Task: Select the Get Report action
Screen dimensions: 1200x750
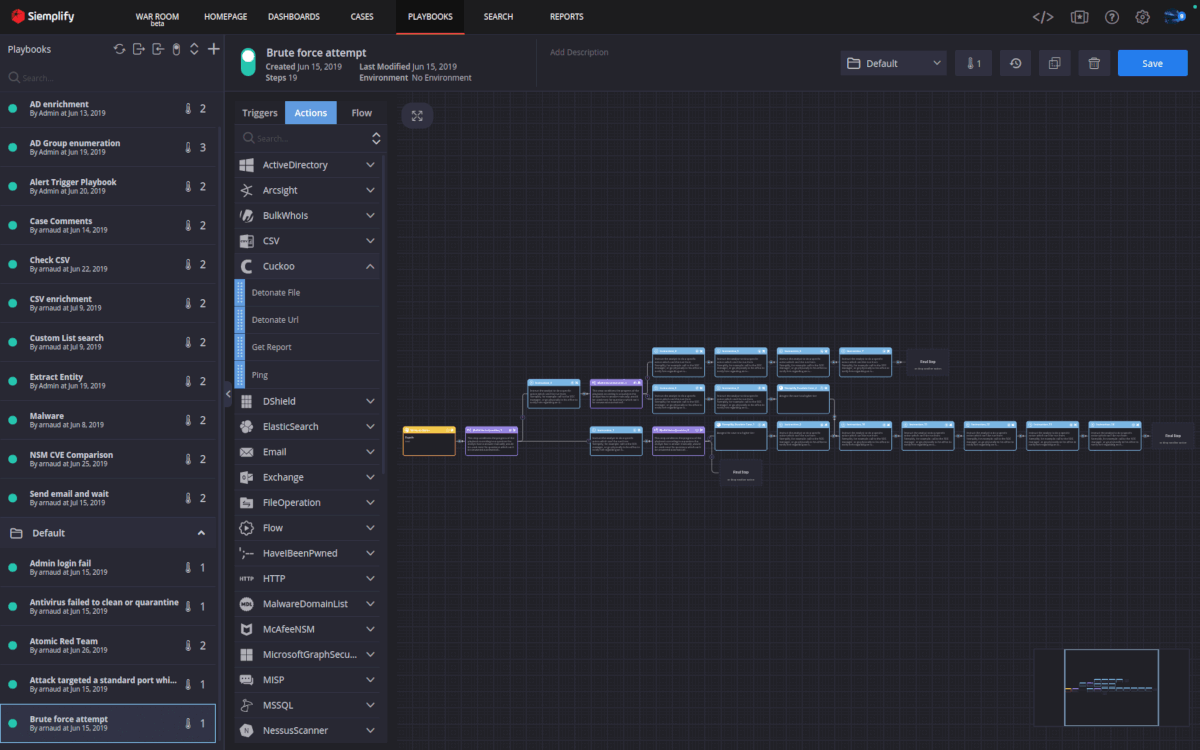Action: click(309, 347)
